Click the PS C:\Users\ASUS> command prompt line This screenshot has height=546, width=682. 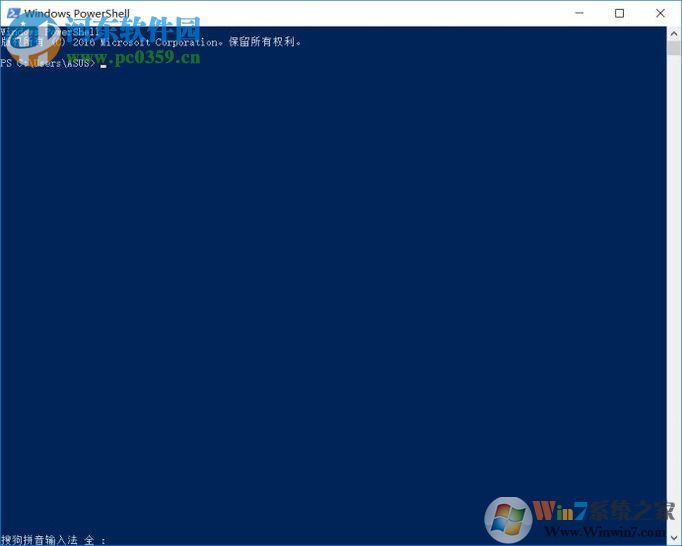(53, 64)
